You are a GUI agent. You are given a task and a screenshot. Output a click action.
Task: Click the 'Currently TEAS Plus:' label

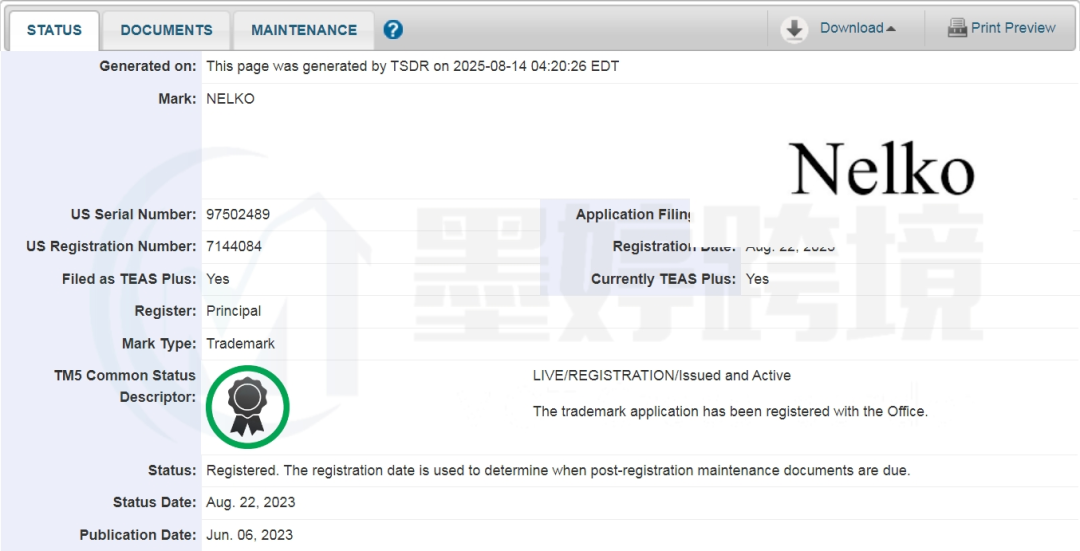[x=663, y=279]
